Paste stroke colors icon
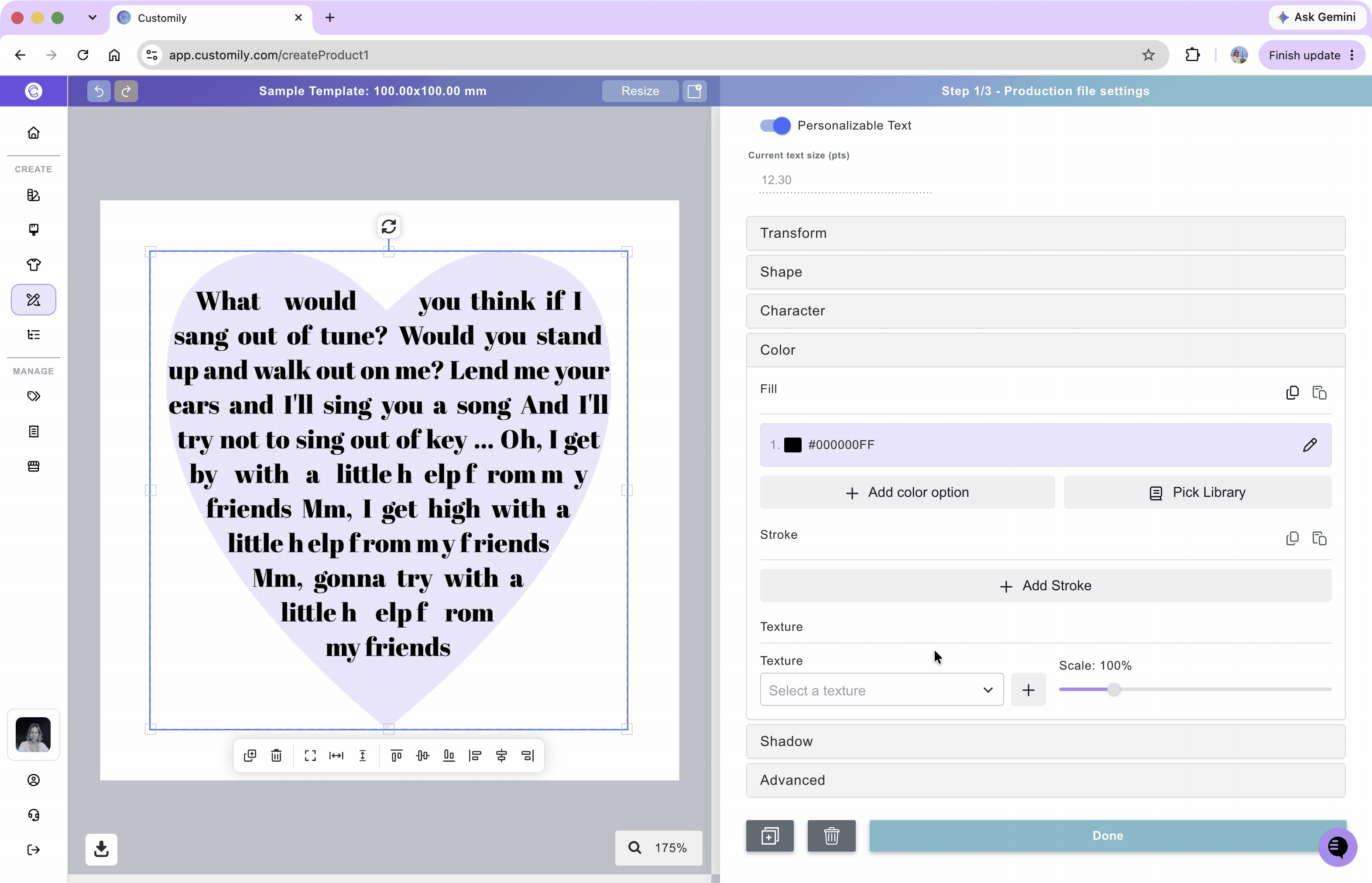 coord(1319,538)
